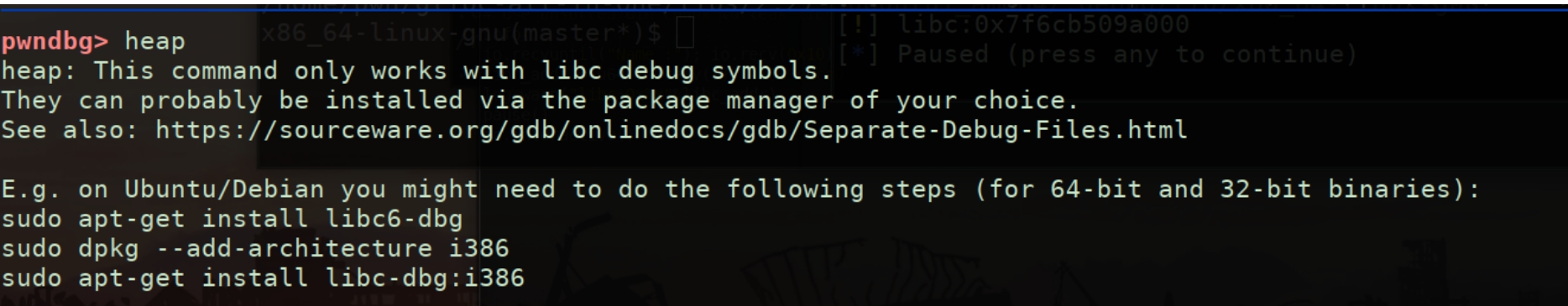Click the faded [*] marker before Paused
The height and width of the screenshot is (306, 1568).
(x=859, y=54)
